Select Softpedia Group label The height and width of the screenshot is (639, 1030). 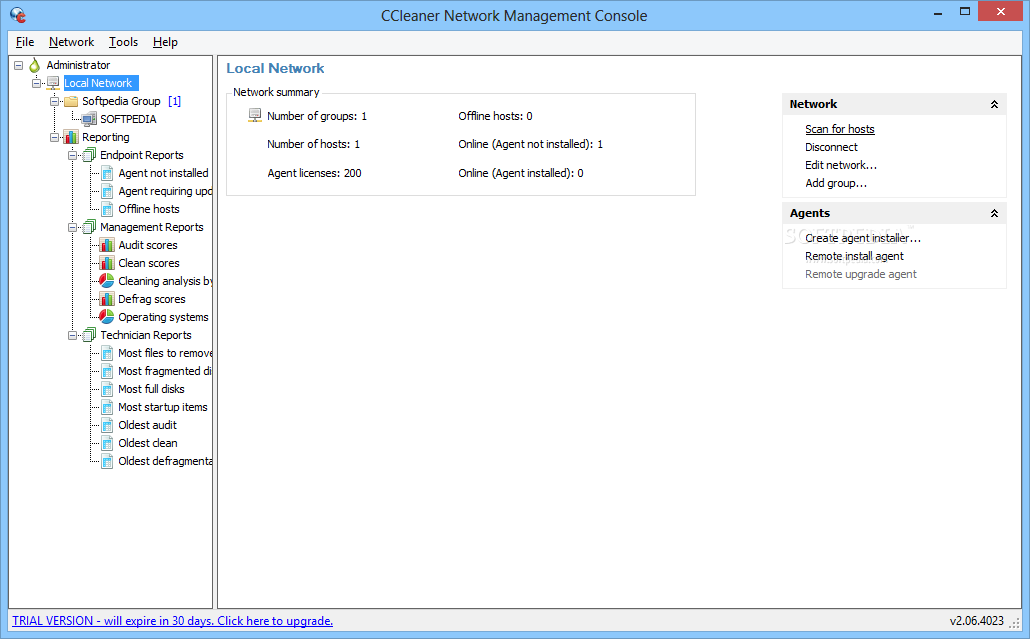[x=121, y=101]
